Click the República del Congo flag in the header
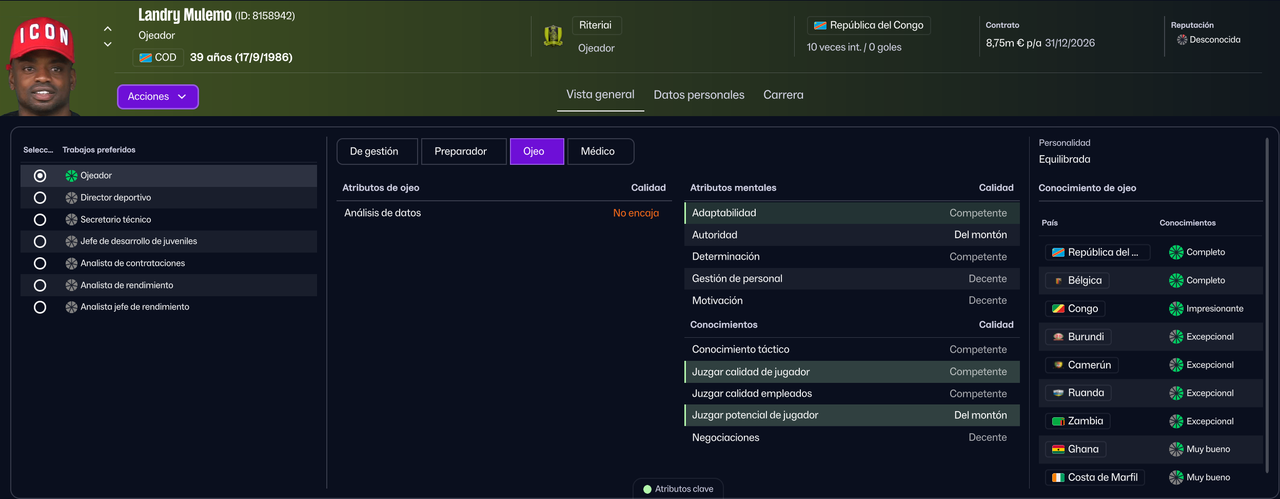The image size is (1280, 499). point(820,25)
